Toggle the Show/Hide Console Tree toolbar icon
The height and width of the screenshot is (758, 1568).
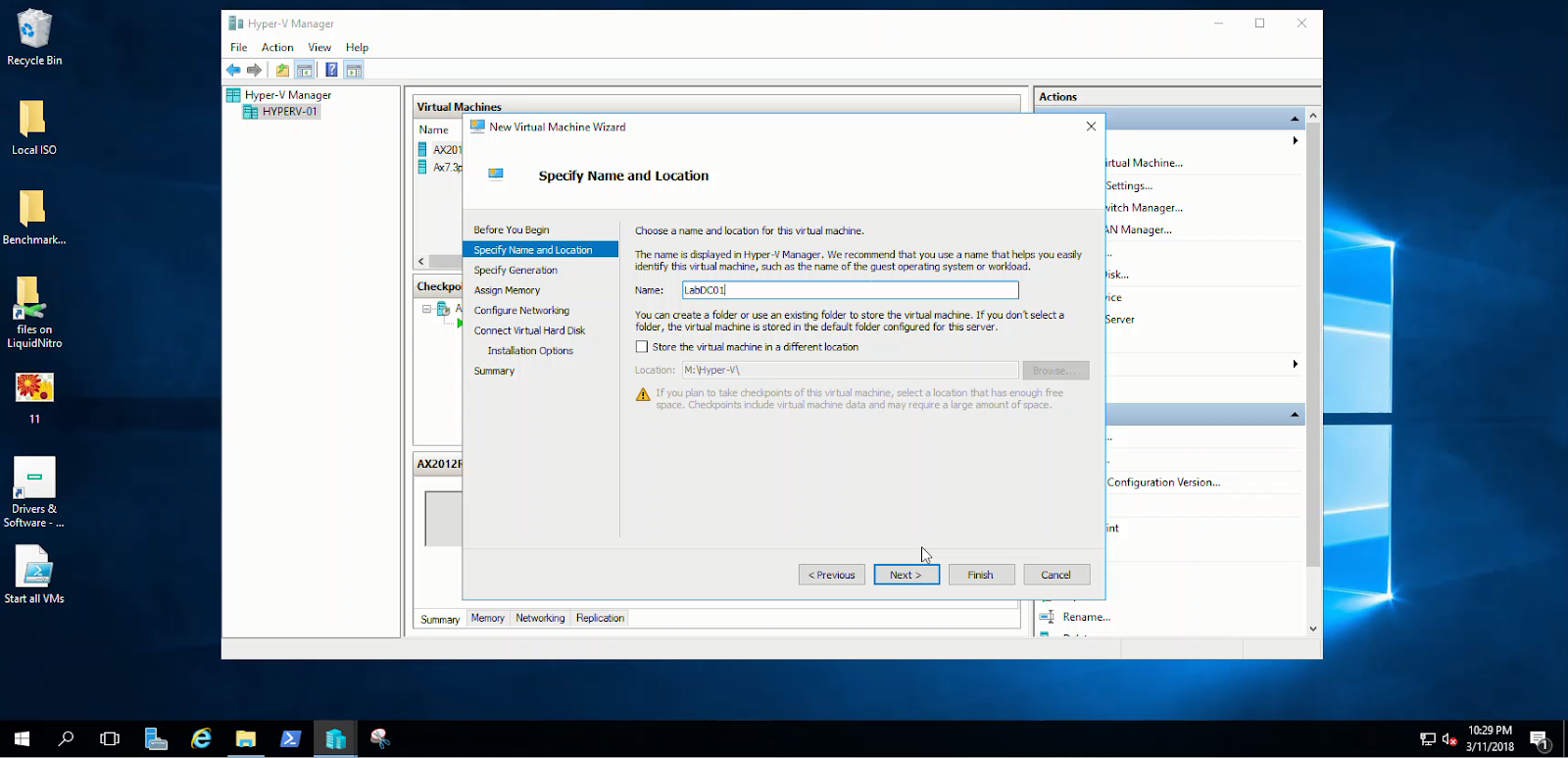pyautogui.click(x=305, y=70)
